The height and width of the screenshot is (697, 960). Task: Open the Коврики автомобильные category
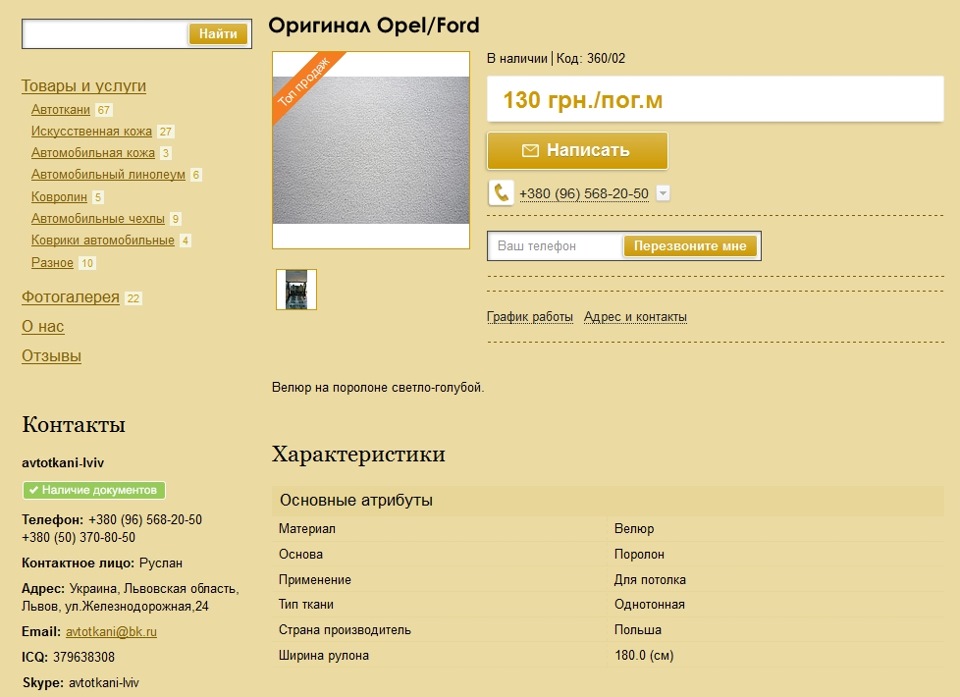point(103,240)
